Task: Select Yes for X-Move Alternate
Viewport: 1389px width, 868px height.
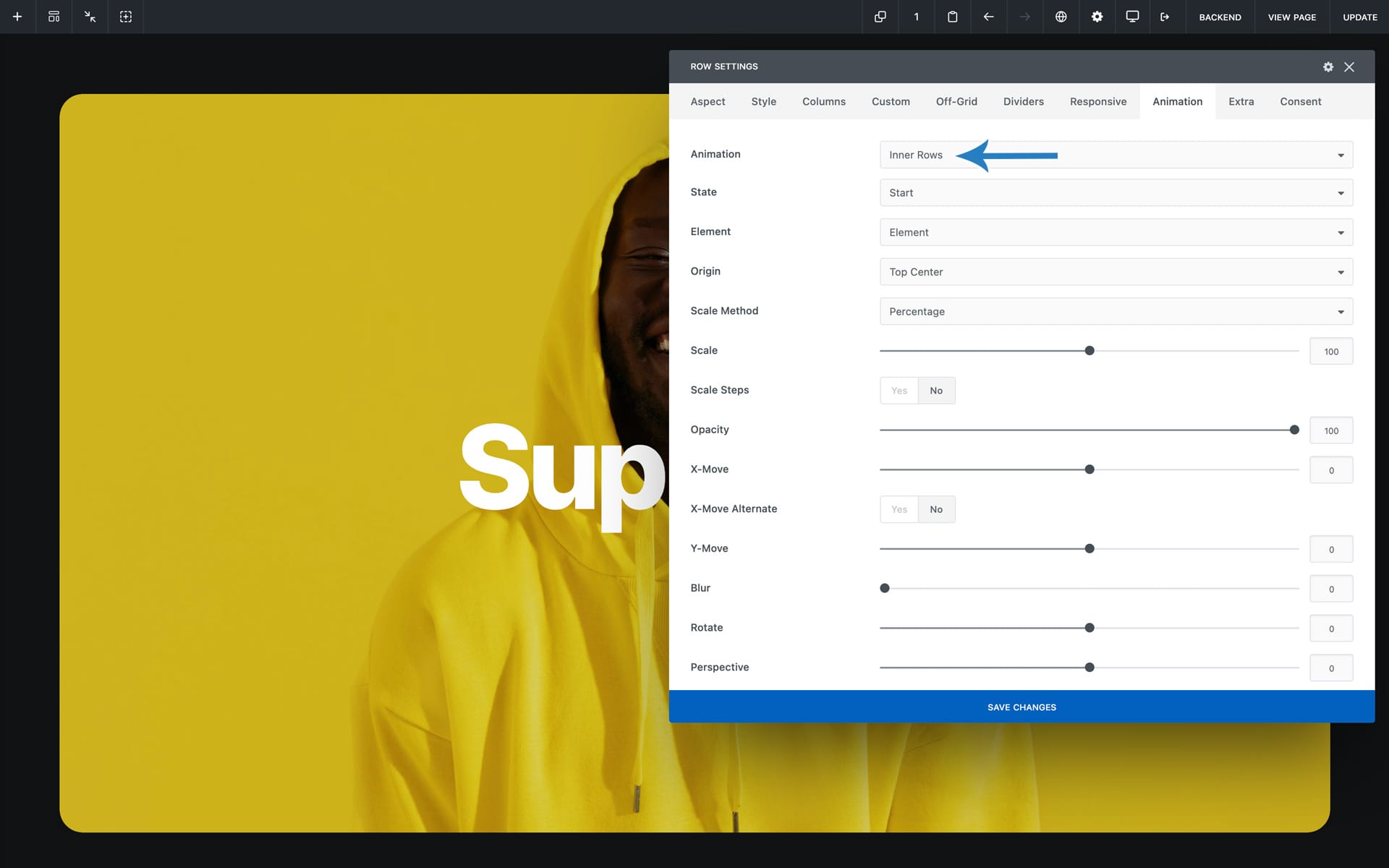Action: pos(899,509)
